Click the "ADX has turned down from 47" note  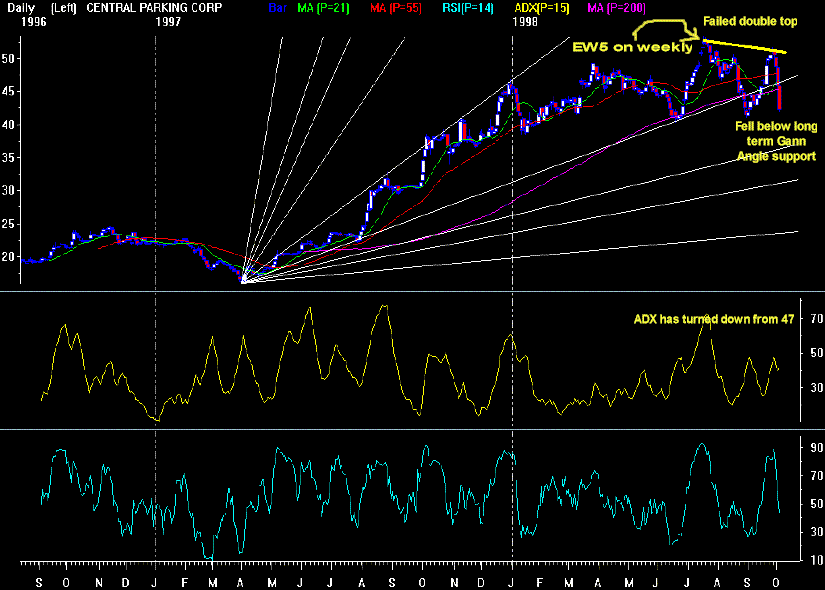[713, 319]
